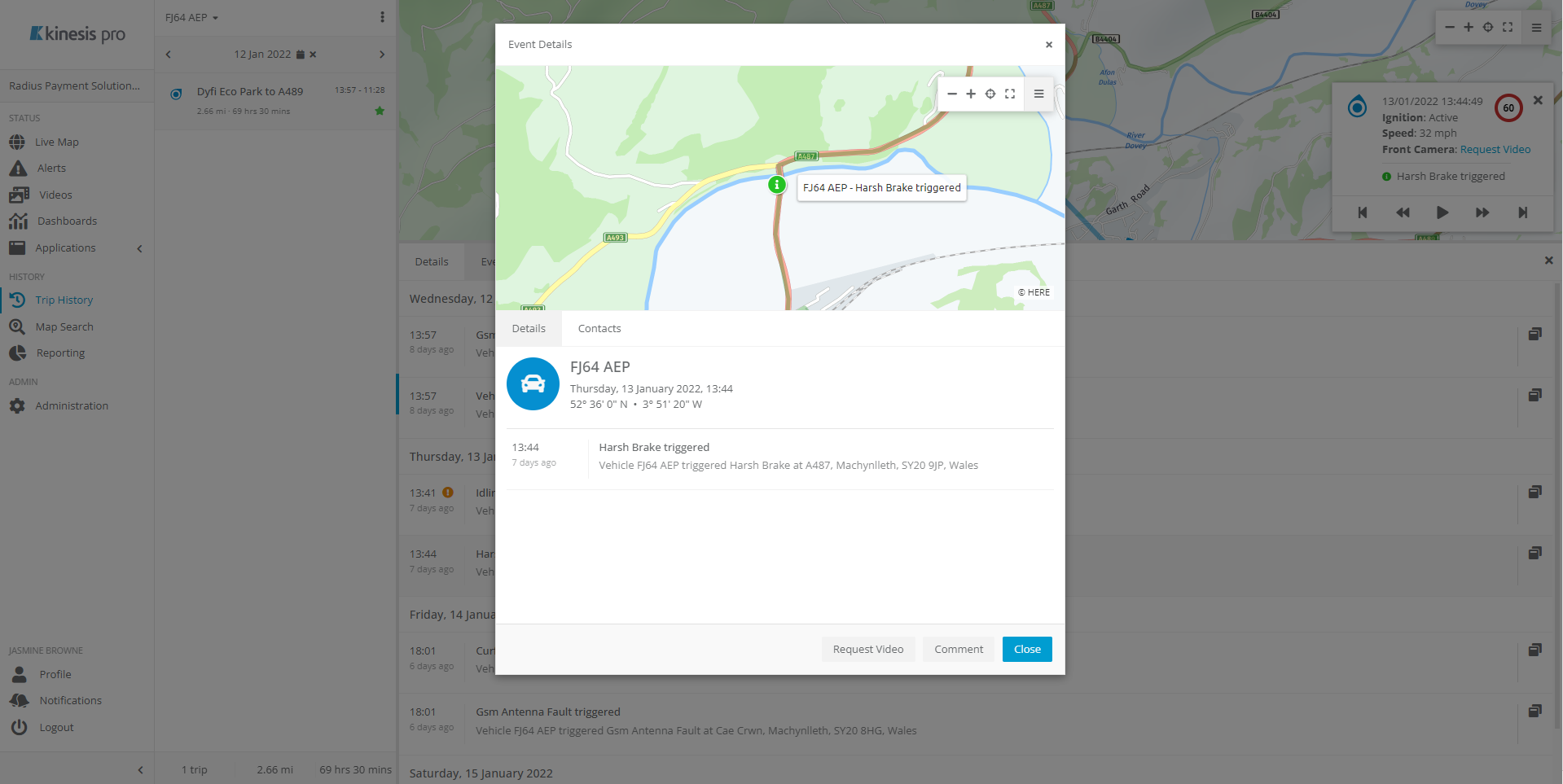
Task: Go to the next day arrow
Action: click(x=381, y=55)
